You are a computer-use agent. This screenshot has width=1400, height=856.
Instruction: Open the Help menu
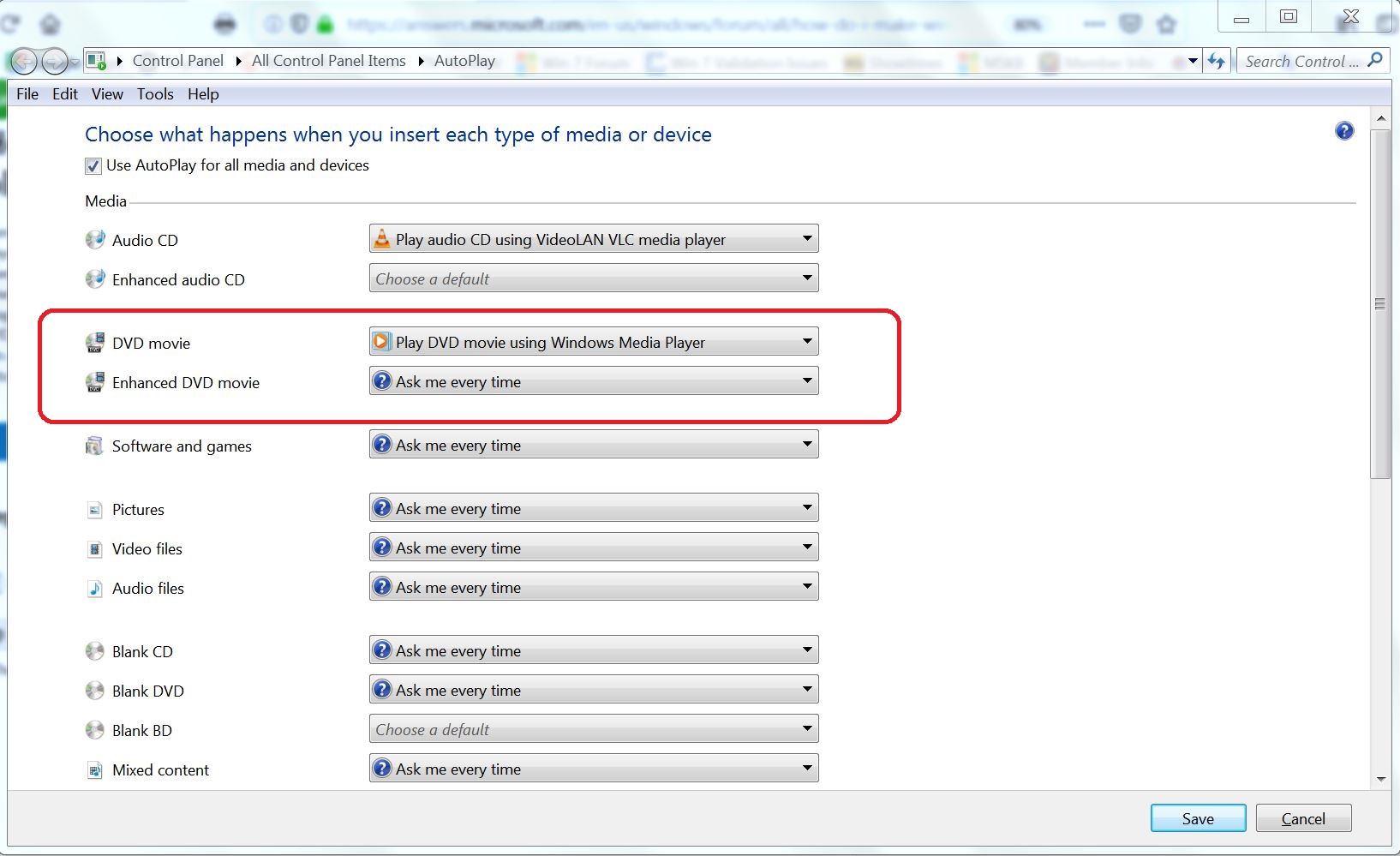pyautogui.click(x=203, y=94)
